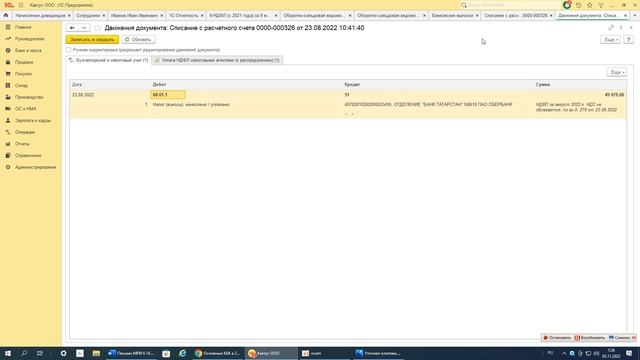Close the Банковские выписки tab

[x=477, y=16]
